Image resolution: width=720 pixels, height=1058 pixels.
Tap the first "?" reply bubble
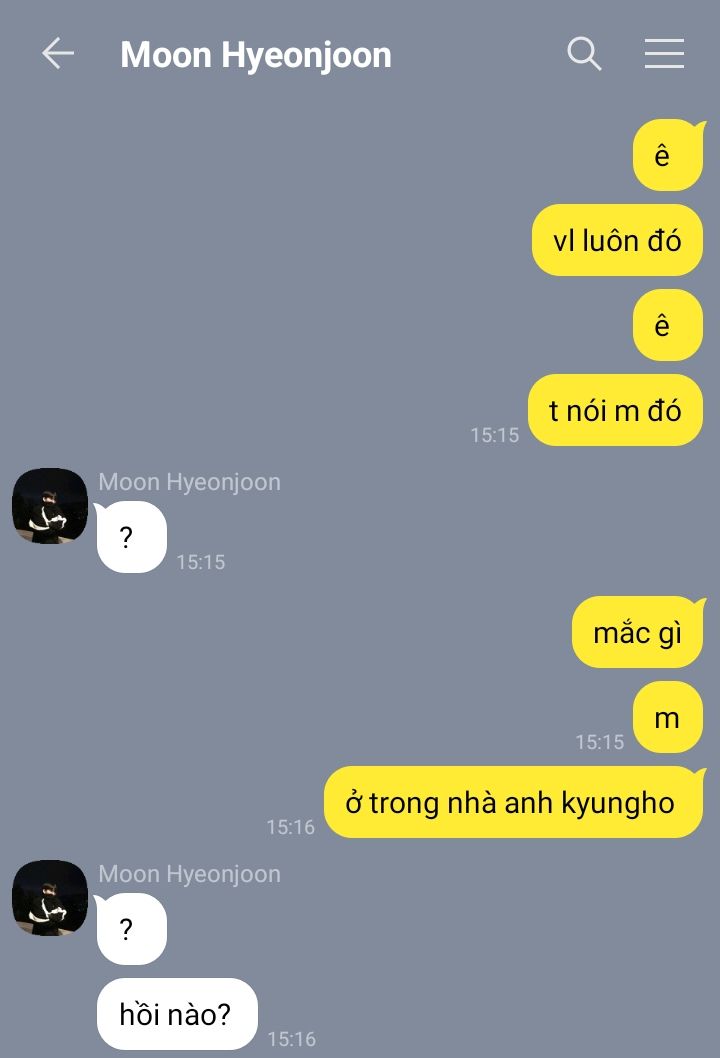pos(132,537)
